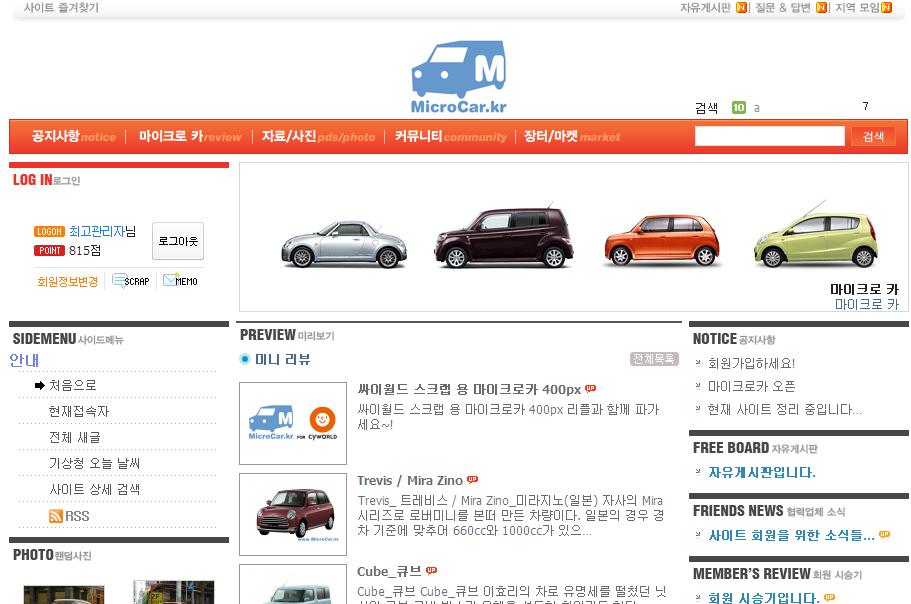Open 기상청 오늘 날씨 link
Screen dimensions: 911x604
pyautogui.click(x=95, y=463)
